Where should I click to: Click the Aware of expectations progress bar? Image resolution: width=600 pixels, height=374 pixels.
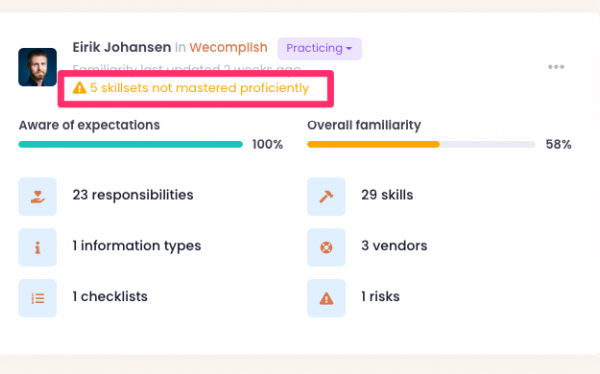130,144
